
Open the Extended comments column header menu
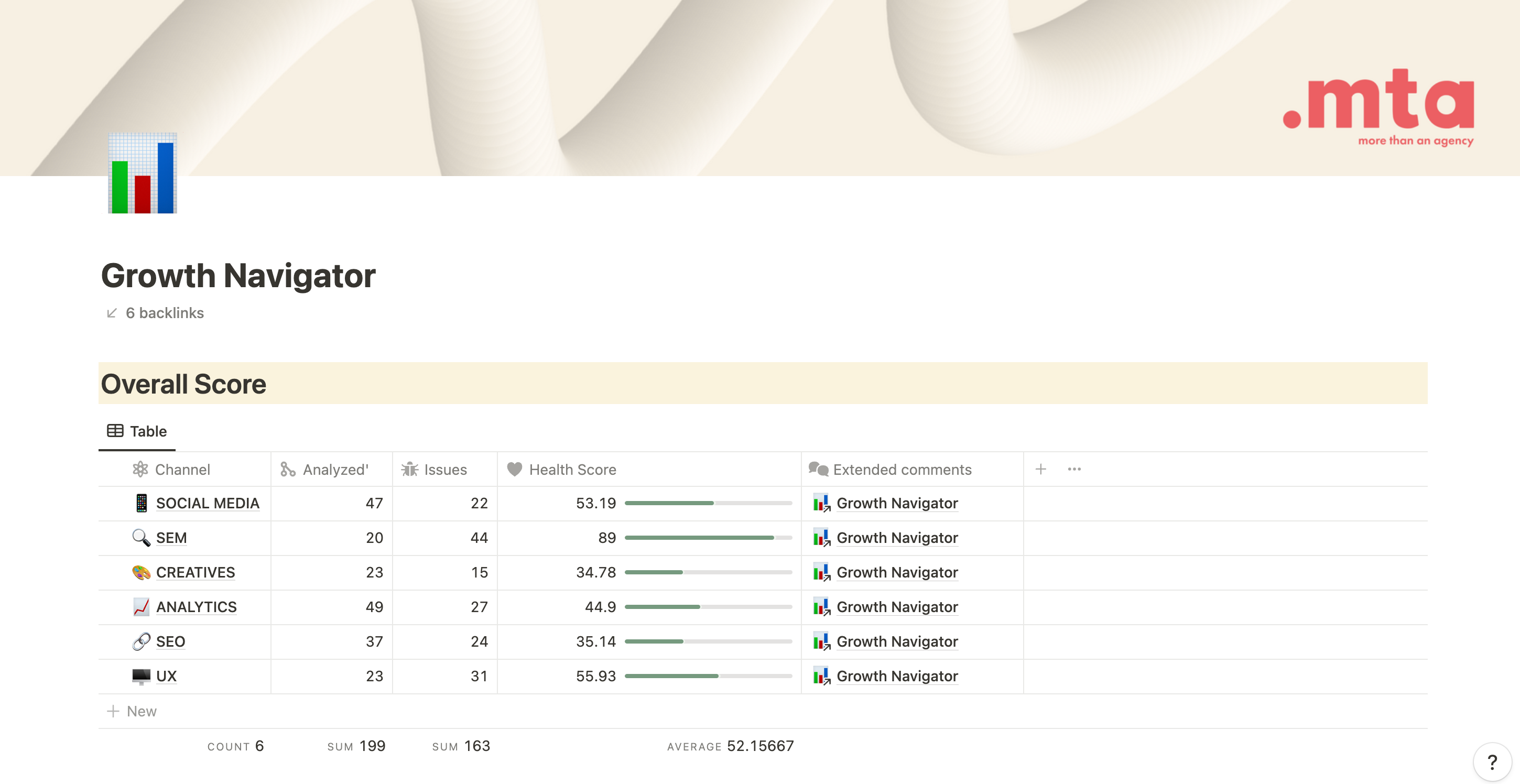[x=902, y=470]
